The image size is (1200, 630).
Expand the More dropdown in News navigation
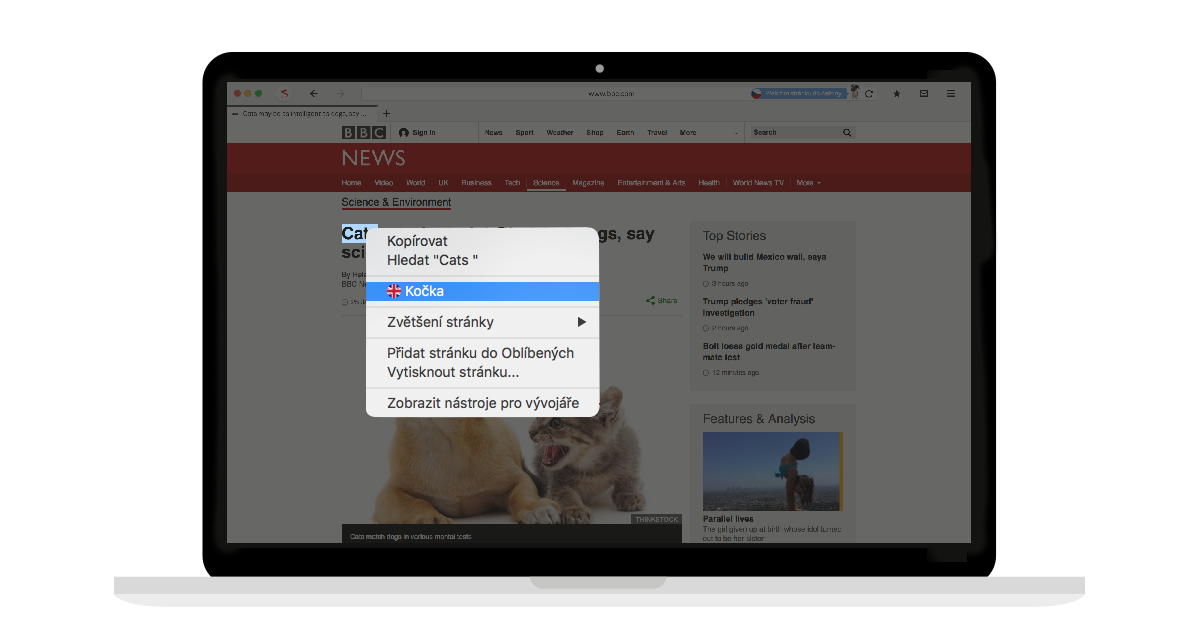pos(808,183)
